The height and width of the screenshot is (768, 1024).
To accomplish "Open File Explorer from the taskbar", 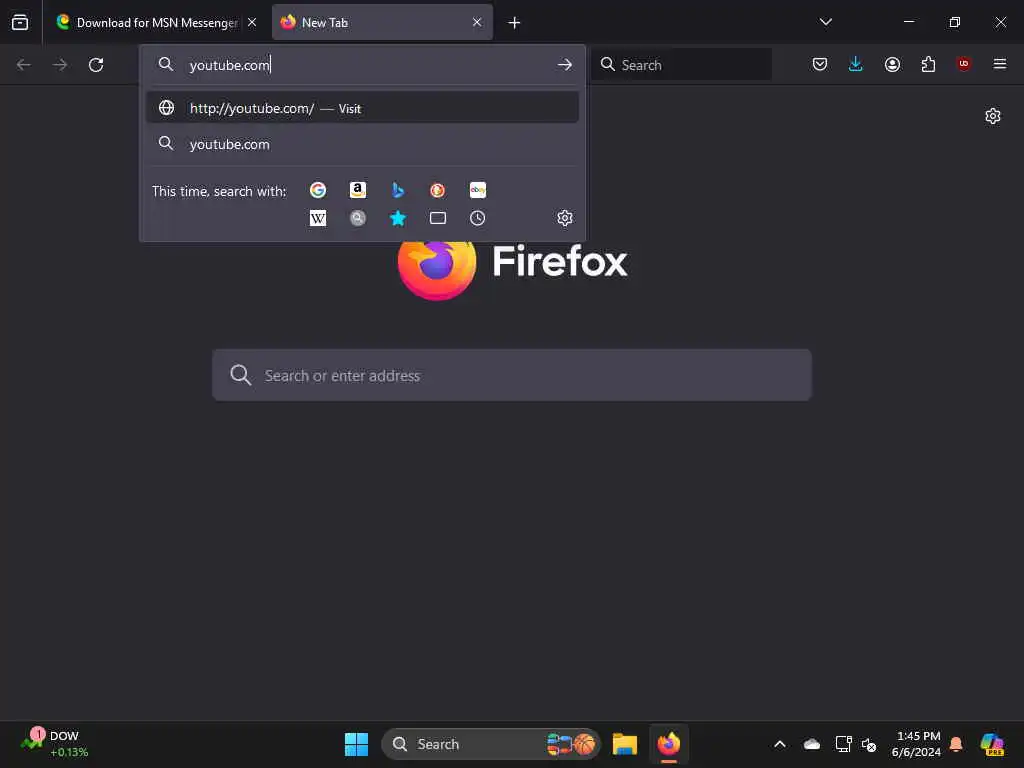I will pos(624,744).
